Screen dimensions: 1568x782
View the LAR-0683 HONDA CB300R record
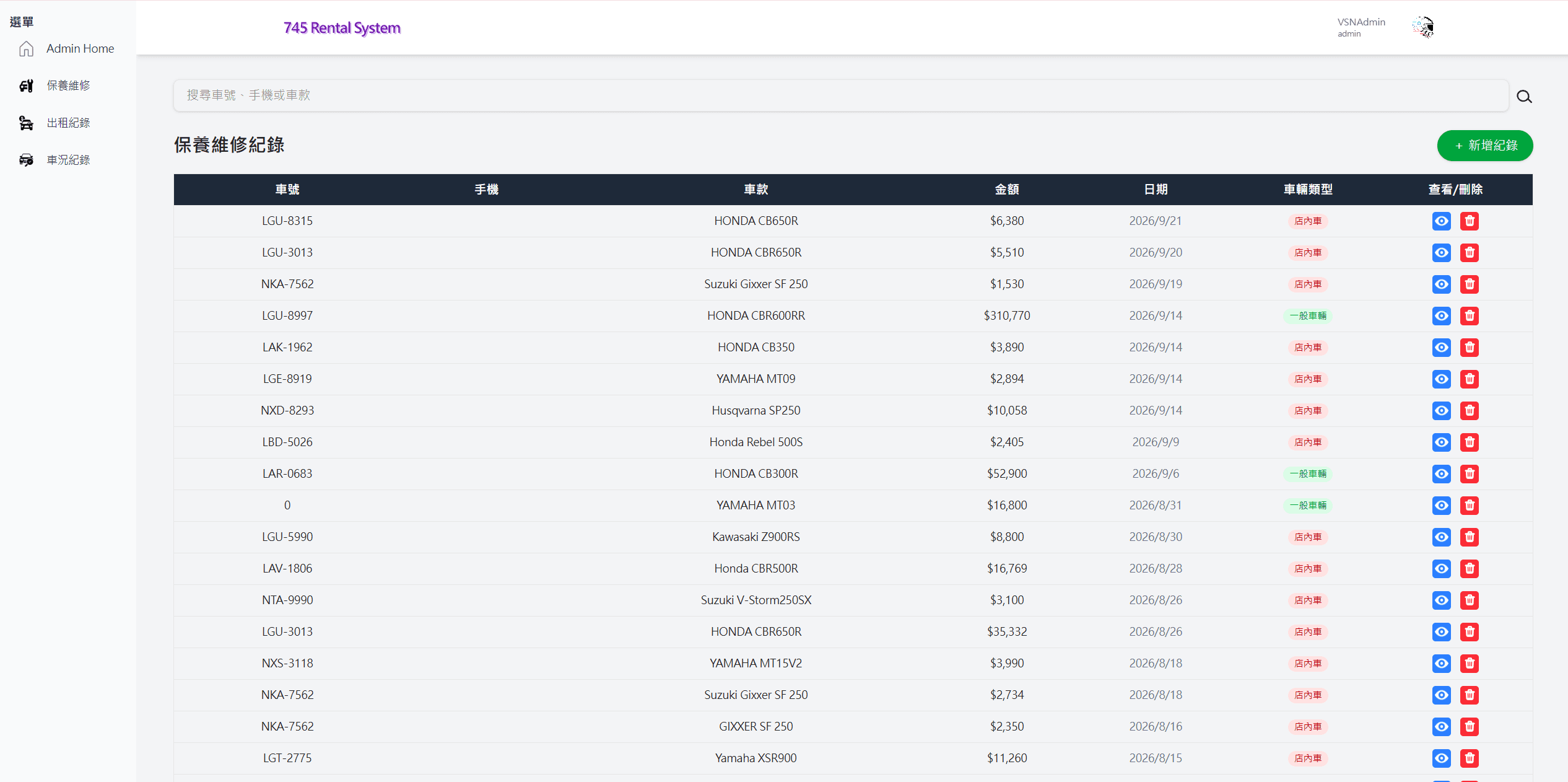pos(1442,474)
